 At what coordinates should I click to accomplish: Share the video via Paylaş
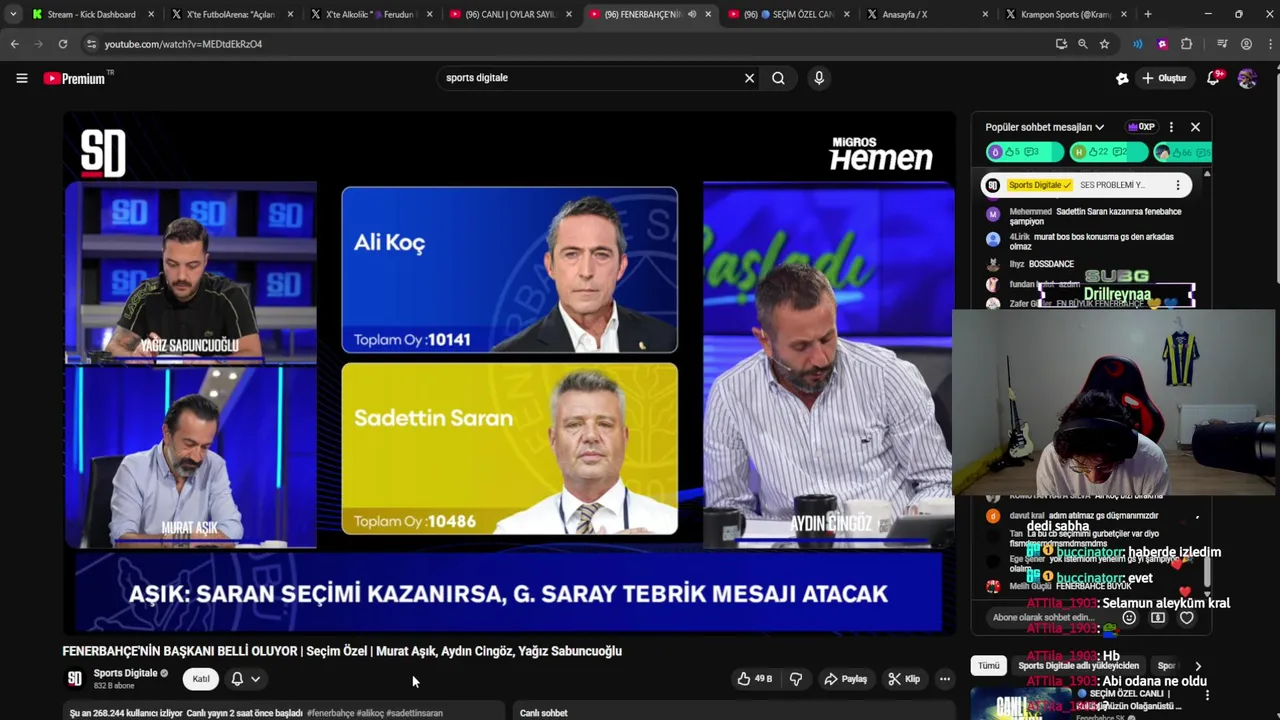coord(845,679)
